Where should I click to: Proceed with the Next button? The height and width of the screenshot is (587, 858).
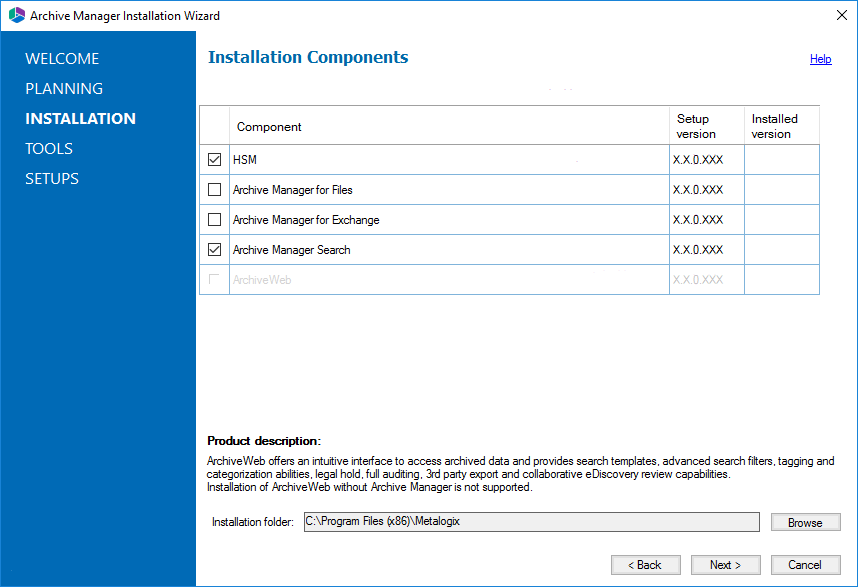725,565
